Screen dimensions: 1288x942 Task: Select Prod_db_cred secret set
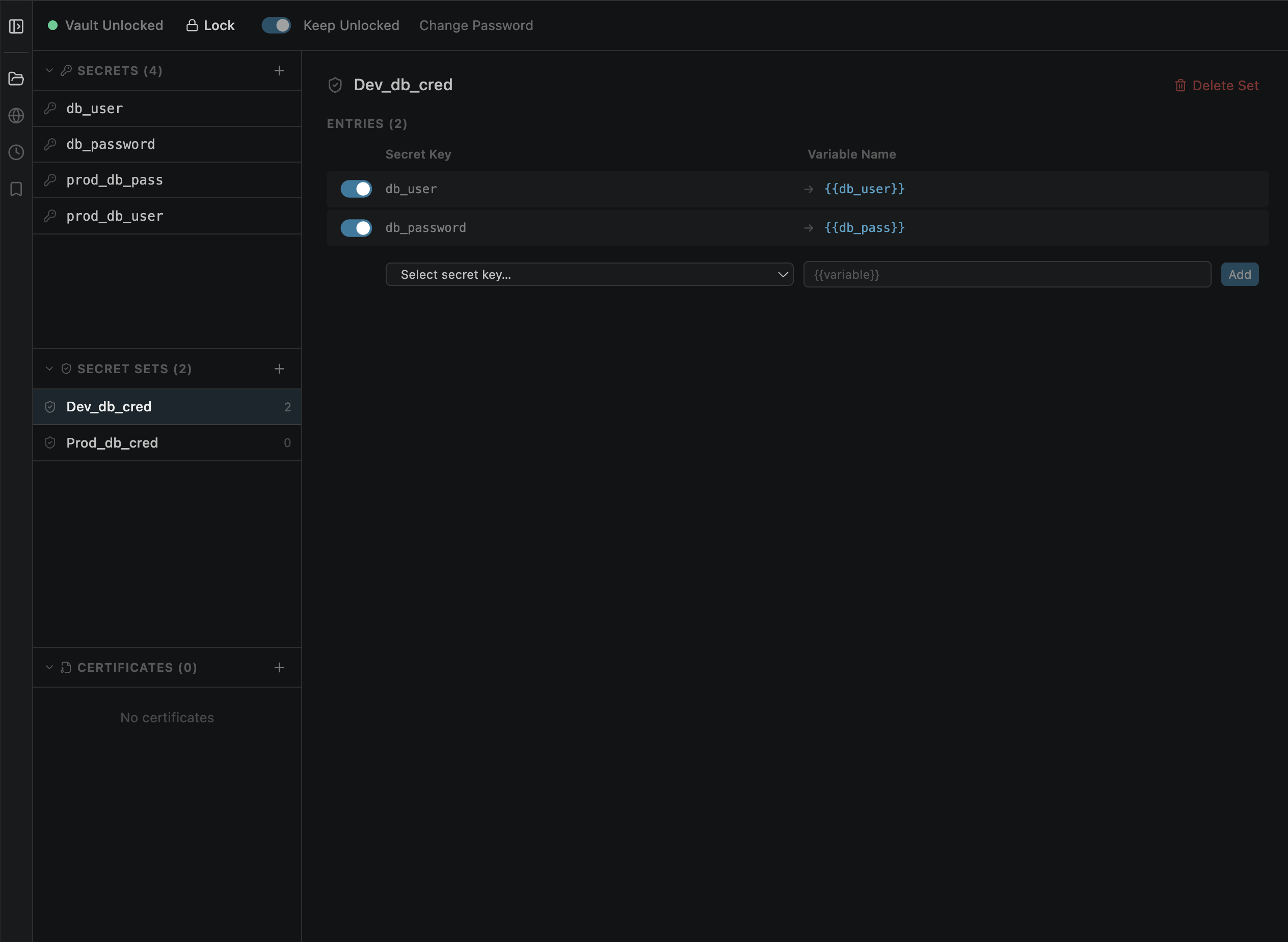(x=167, y=443)
